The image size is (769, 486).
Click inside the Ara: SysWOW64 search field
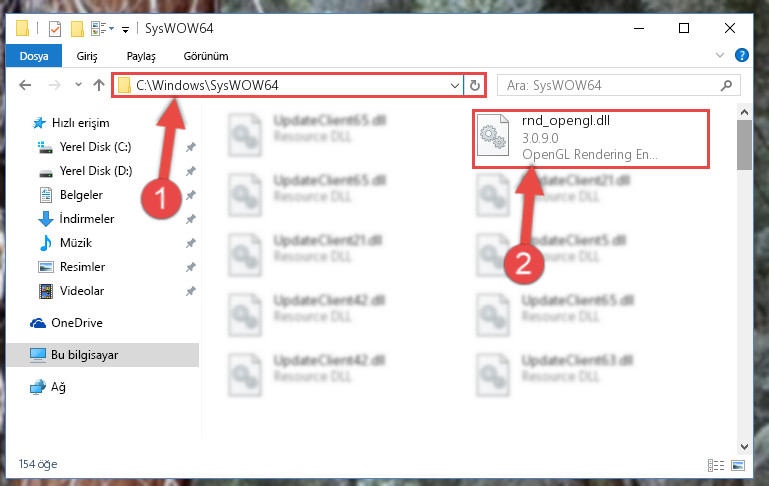(x=610, y=85)
